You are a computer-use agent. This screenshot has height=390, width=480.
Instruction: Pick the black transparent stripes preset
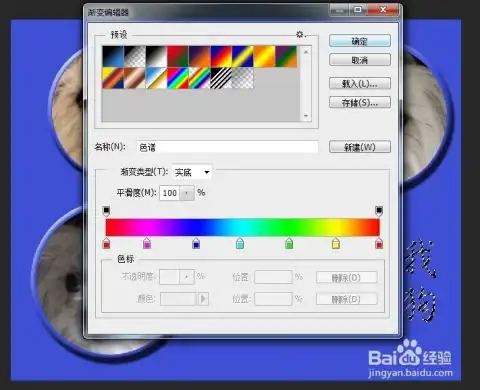tap(221, 78)
